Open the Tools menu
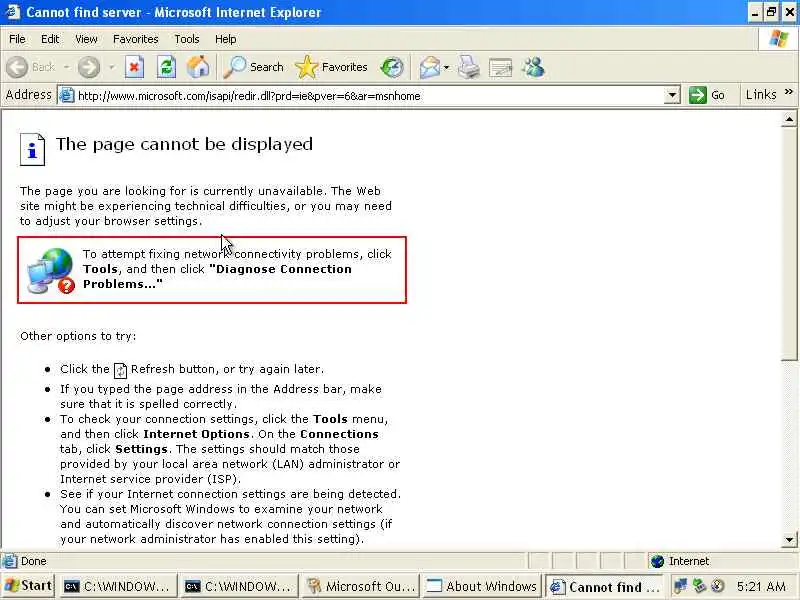This screenshot has height=600, width=800. (187, 39)
